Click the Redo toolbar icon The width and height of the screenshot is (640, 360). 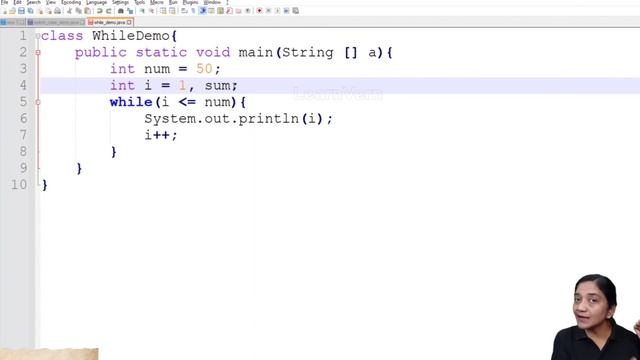point(109,11)
